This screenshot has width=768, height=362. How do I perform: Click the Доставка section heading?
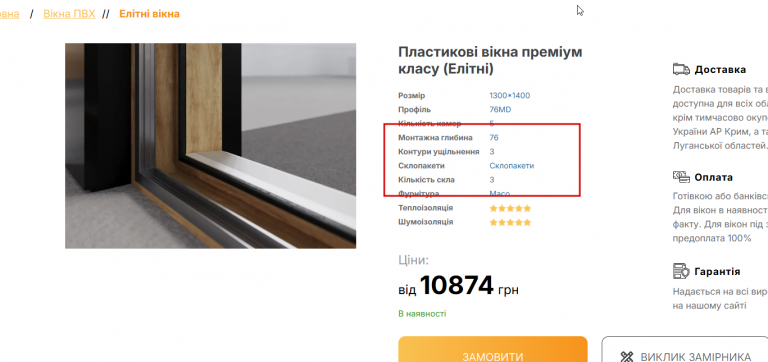click(720, 70)
